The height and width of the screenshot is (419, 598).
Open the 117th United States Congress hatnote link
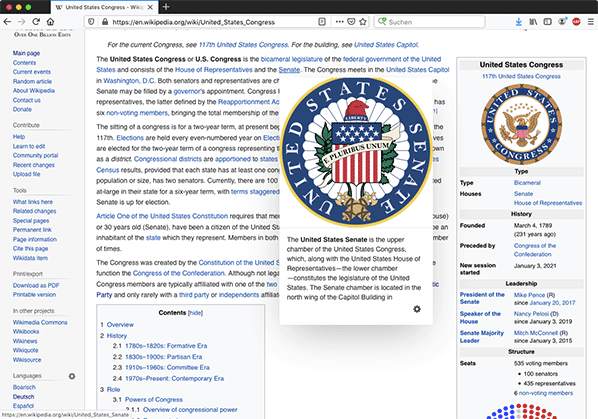coord(243,45)
